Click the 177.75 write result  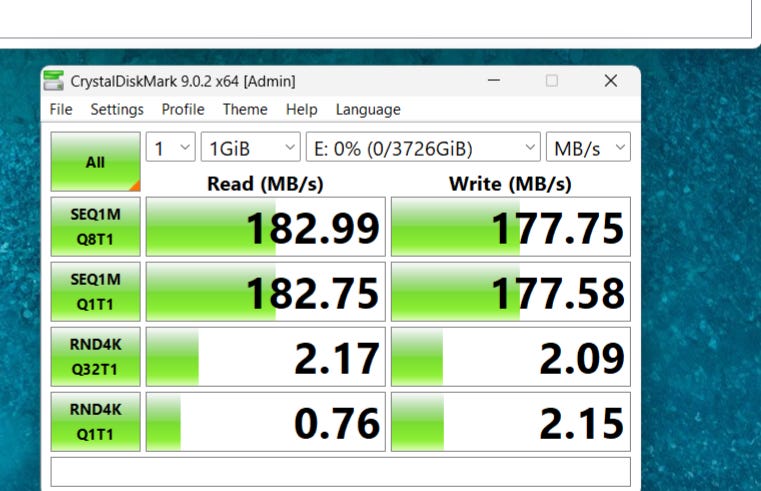(511, 227)
